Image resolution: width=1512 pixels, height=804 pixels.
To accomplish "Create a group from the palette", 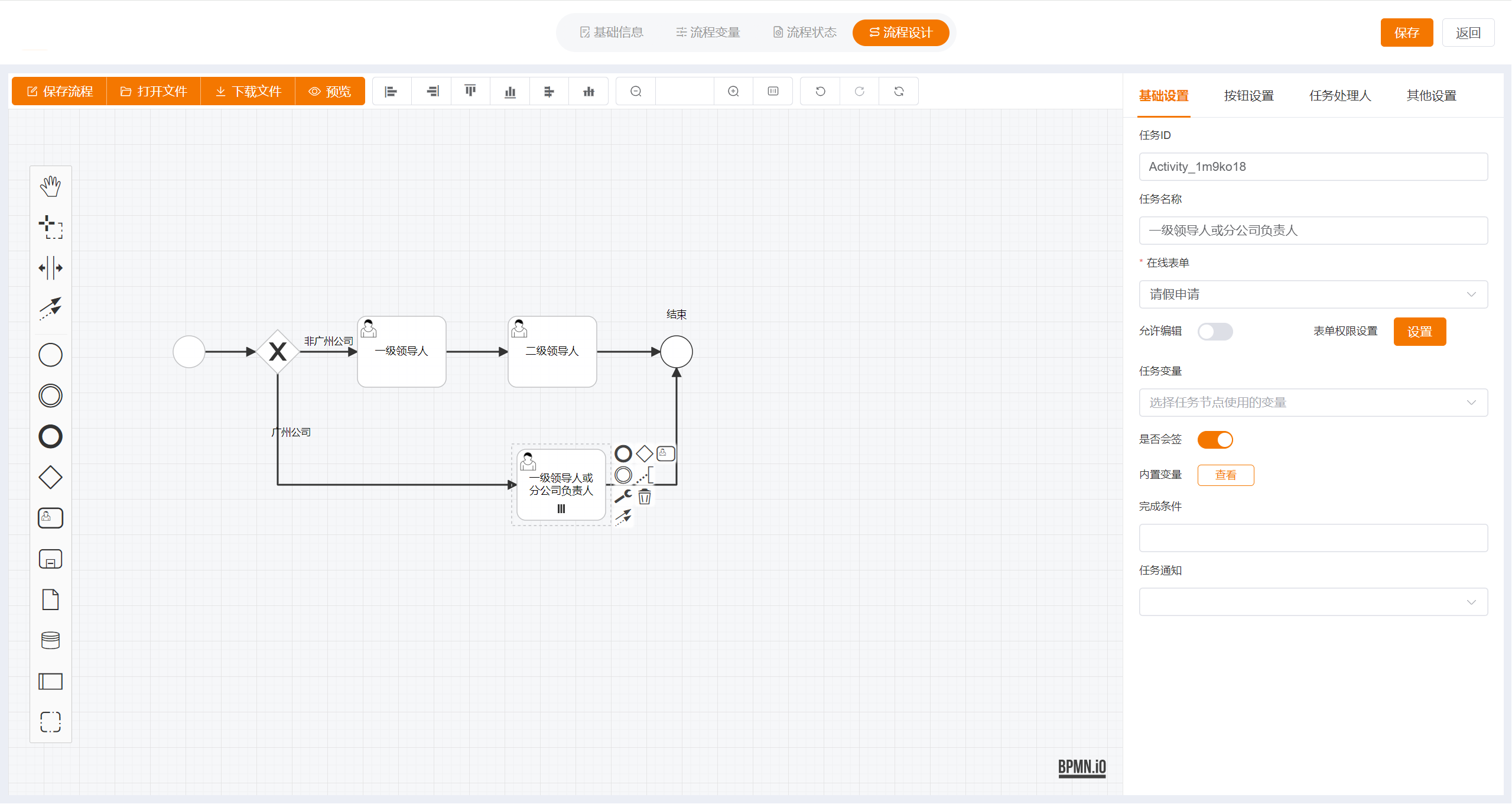I will (x=50, y=722).
